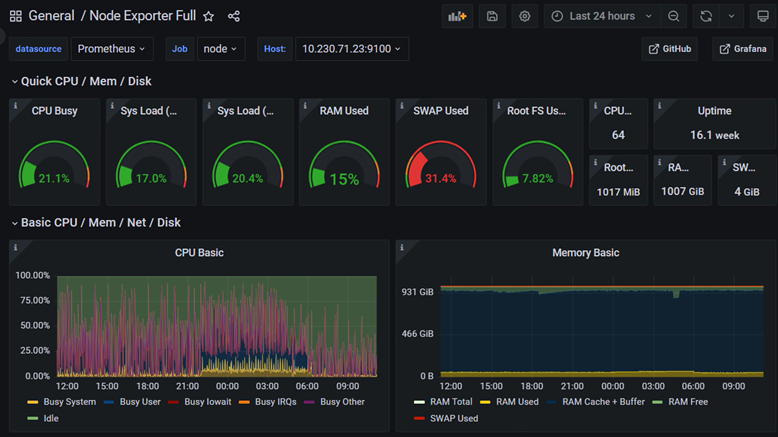Open the Host 10.230.71.23:9100 dropdown
The width and height of the screenshot is (778, 437).
(352, 49)
